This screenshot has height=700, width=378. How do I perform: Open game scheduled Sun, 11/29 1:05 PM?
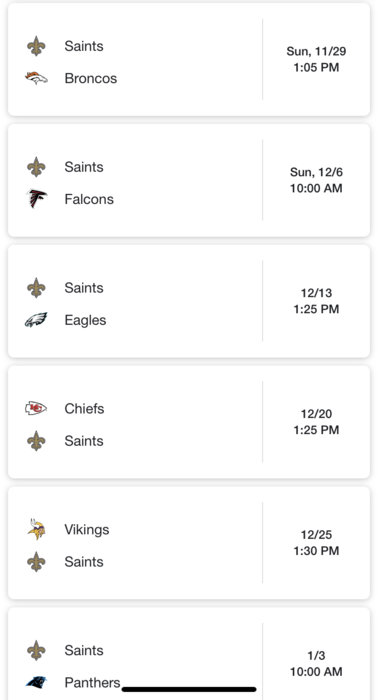(189, 59)
